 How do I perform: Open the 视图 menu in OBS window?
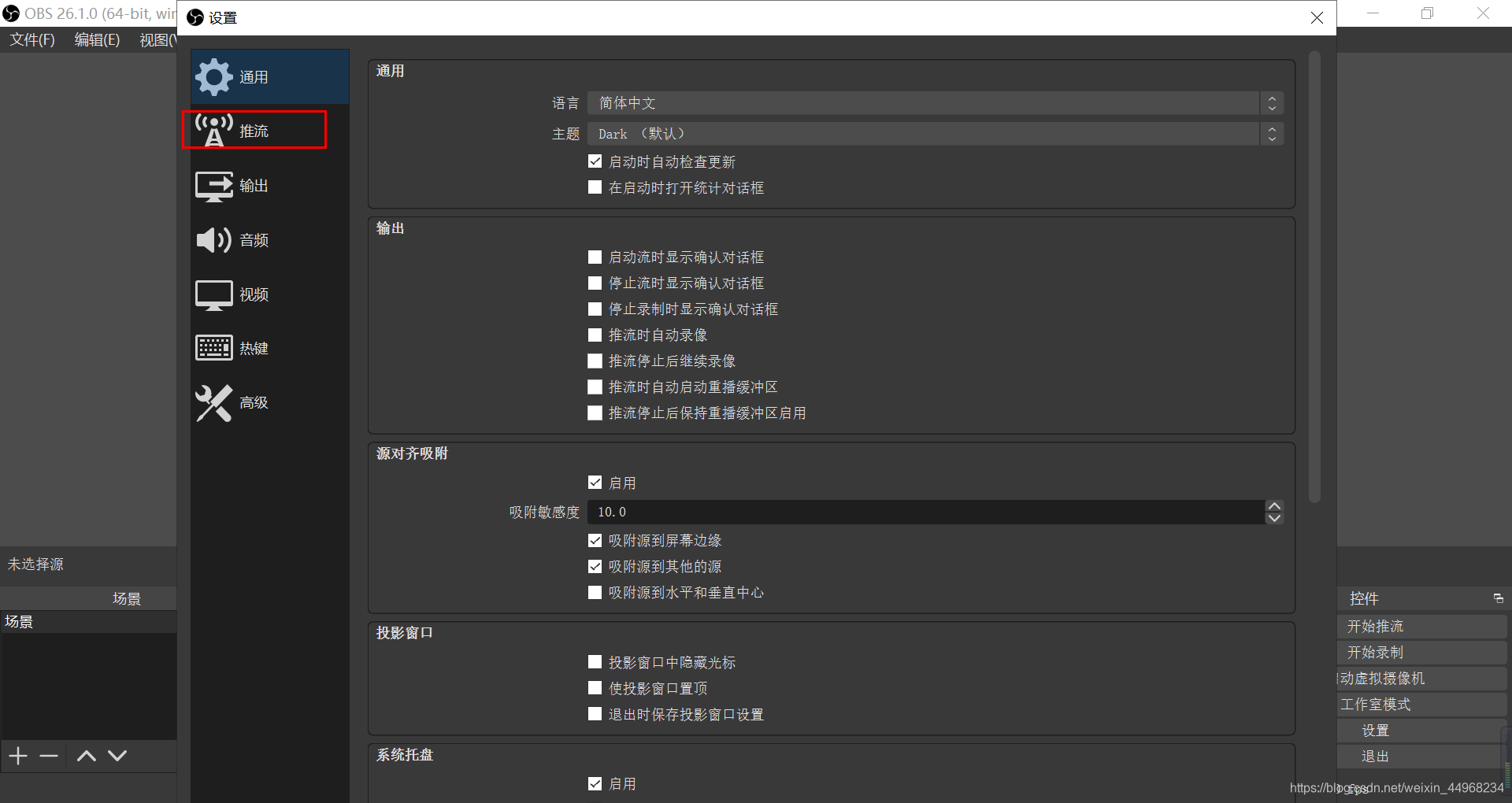pyautogui.click(x=157, y=39)
